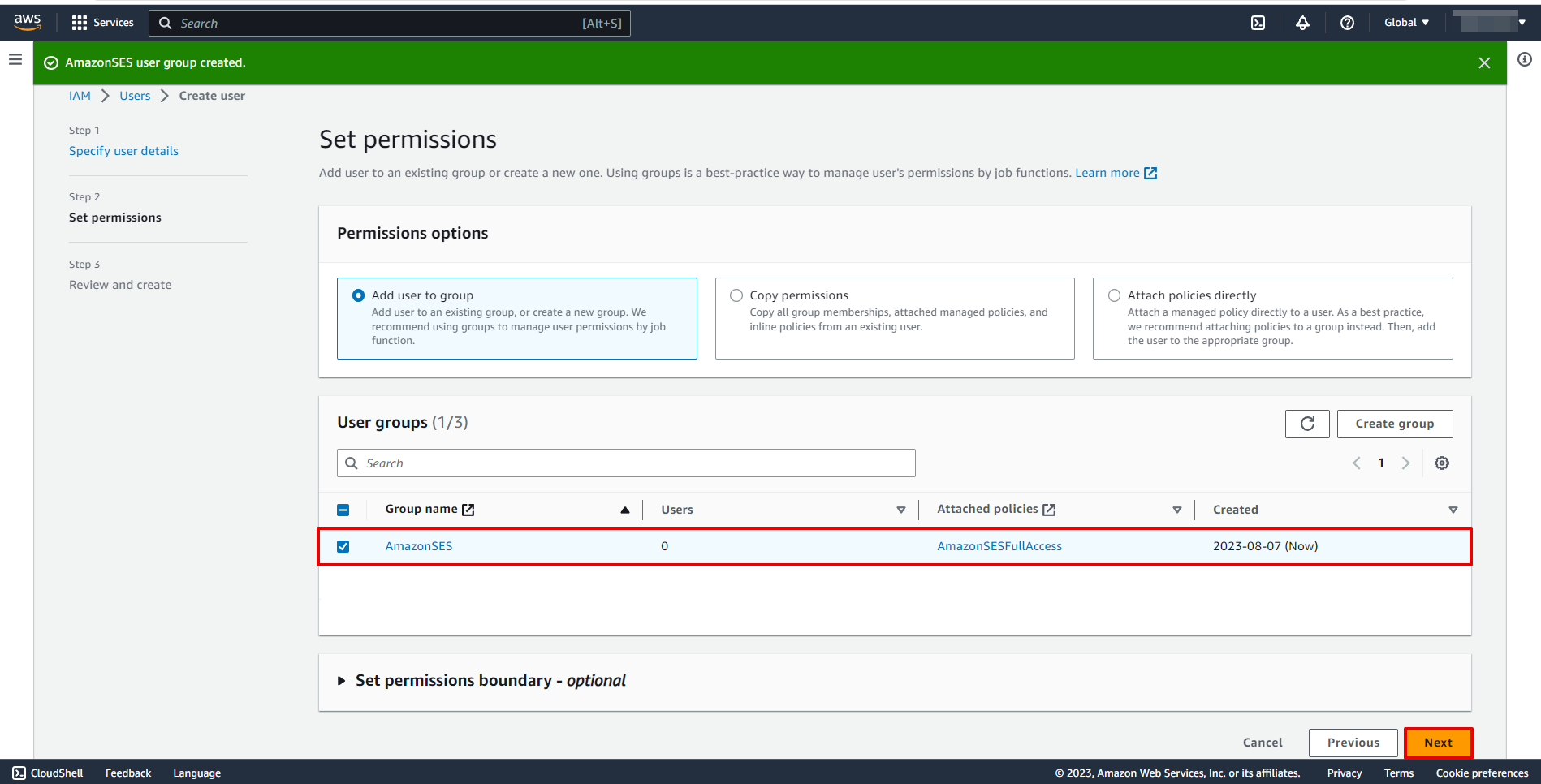Open Privacy footer link

1345,773
